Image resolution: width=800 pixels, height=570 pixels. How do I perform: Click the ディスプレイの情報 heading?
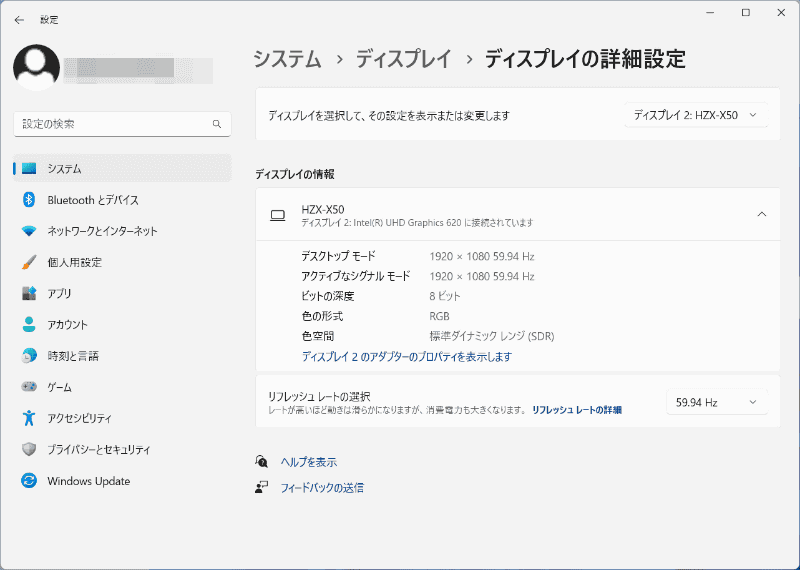coord(295,175)
